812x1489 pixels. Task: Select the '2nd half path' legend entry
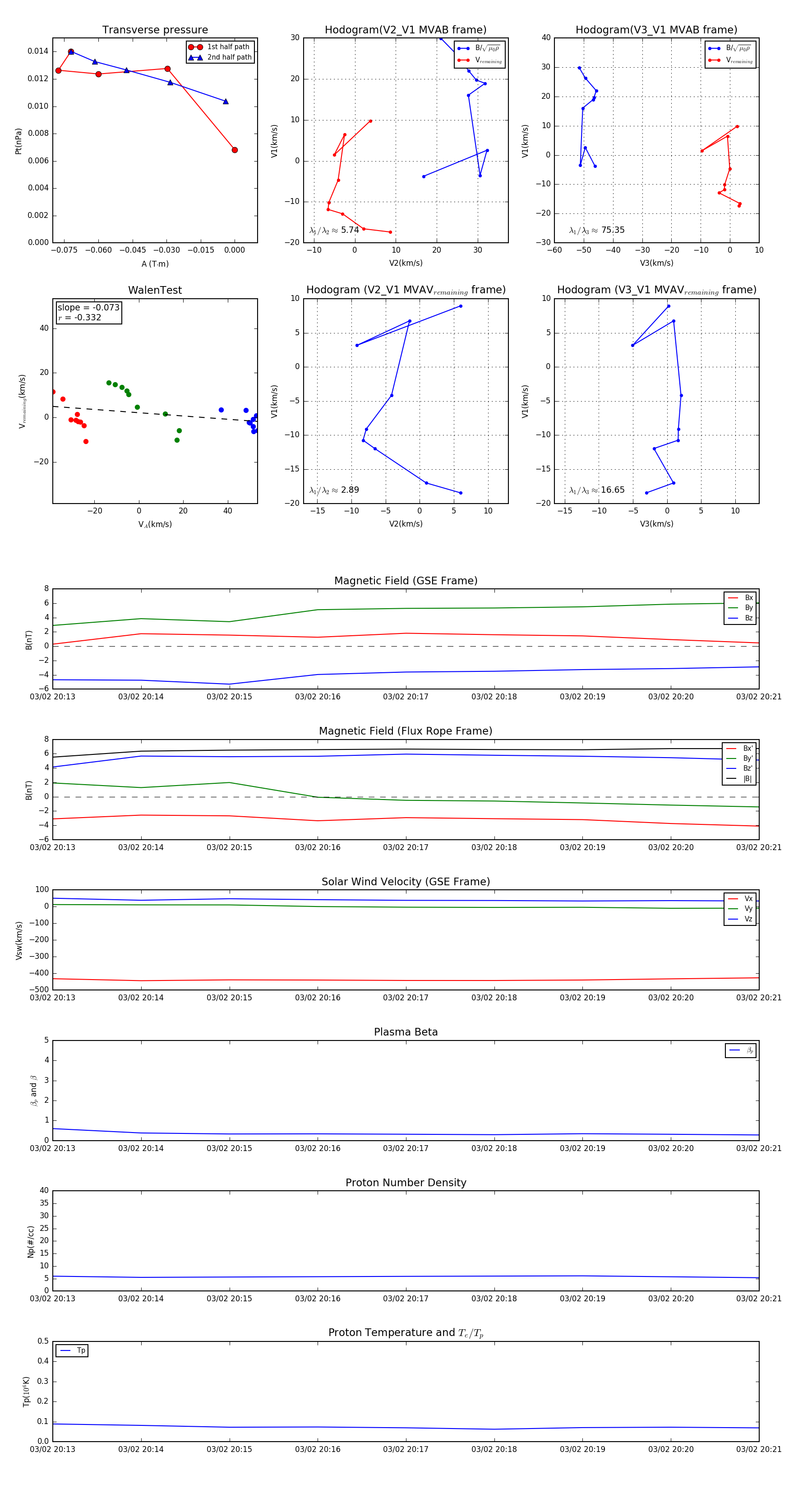[x=220, y=57]
